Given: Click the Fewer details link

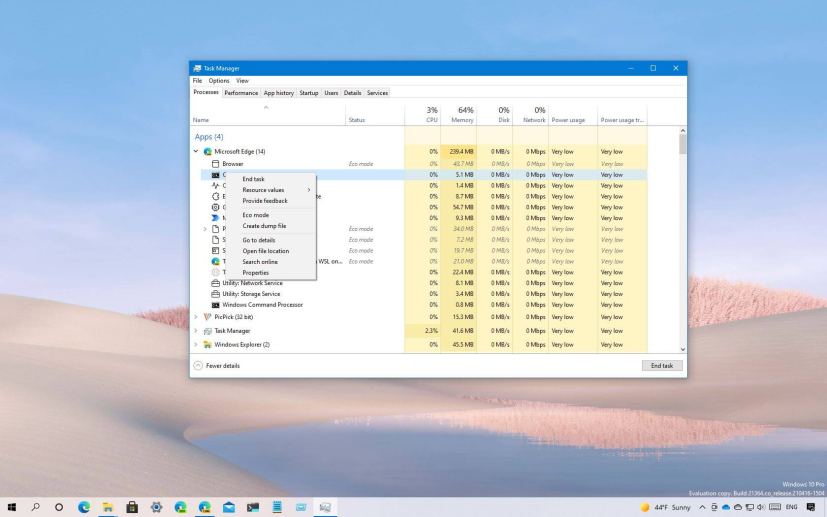Looking at the screenshot, I should 223,366.
